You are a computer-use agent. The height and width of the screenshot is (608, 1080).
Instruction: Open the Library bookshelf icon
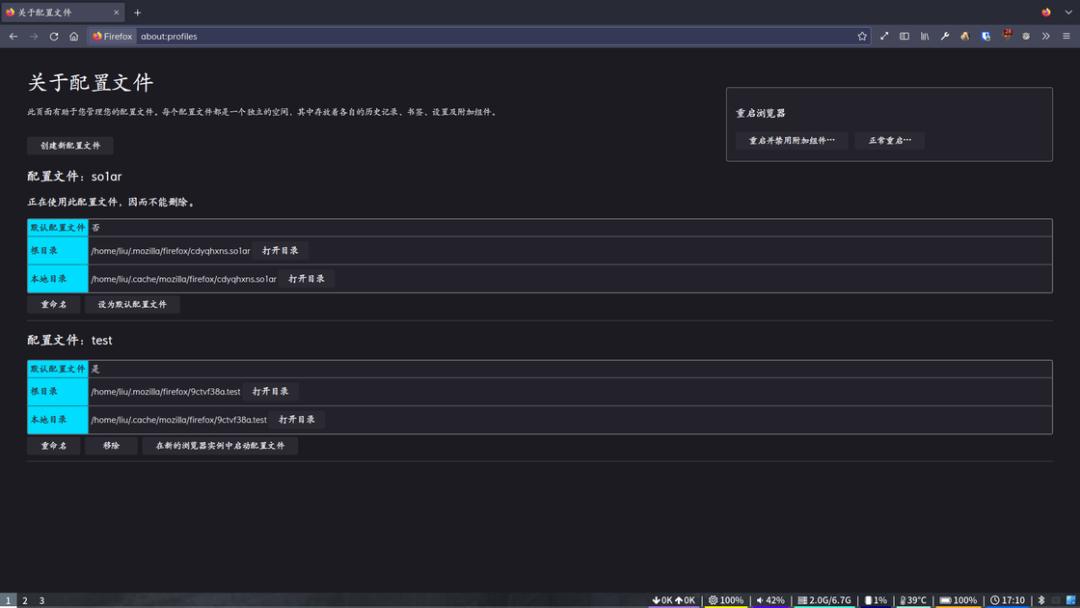pos(924,36)
